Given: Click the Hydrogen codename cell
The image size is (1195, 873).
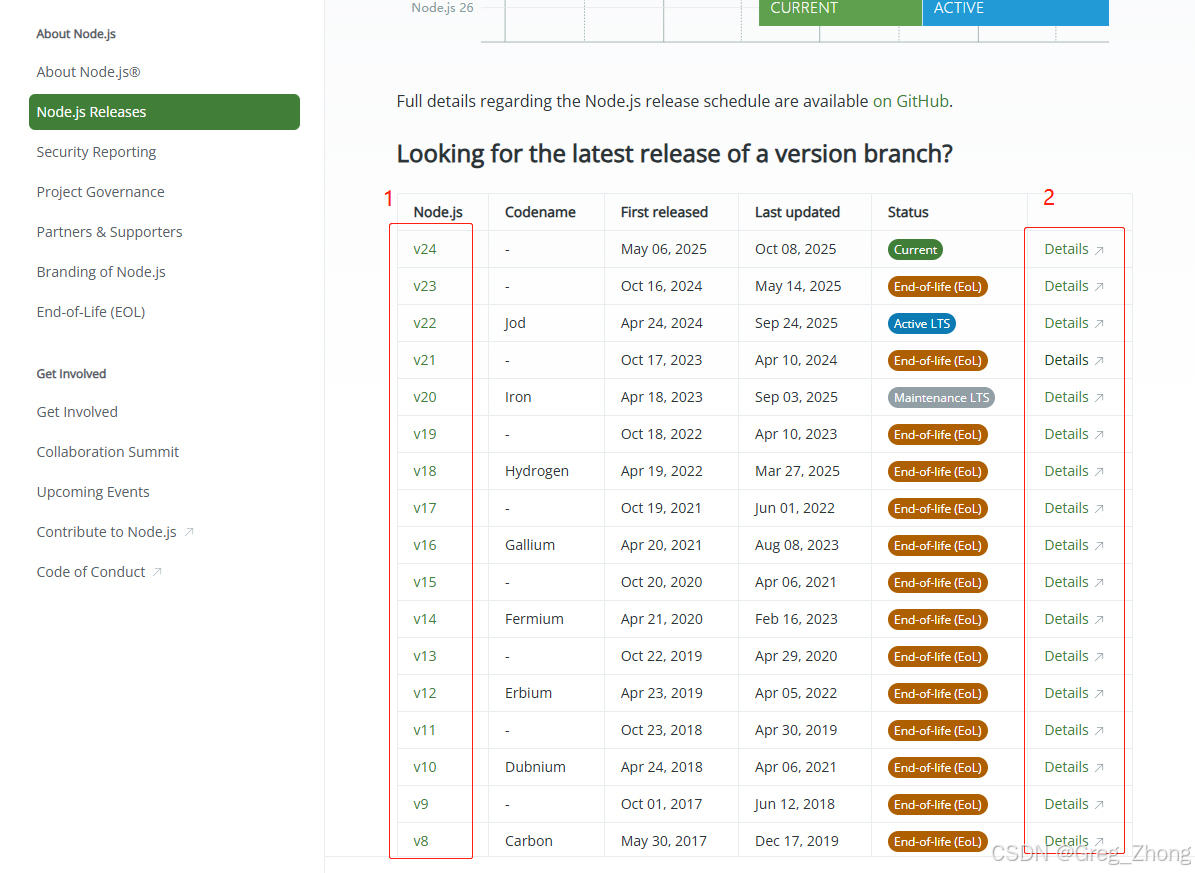Looking at the screenshot, I should (537, 471).
